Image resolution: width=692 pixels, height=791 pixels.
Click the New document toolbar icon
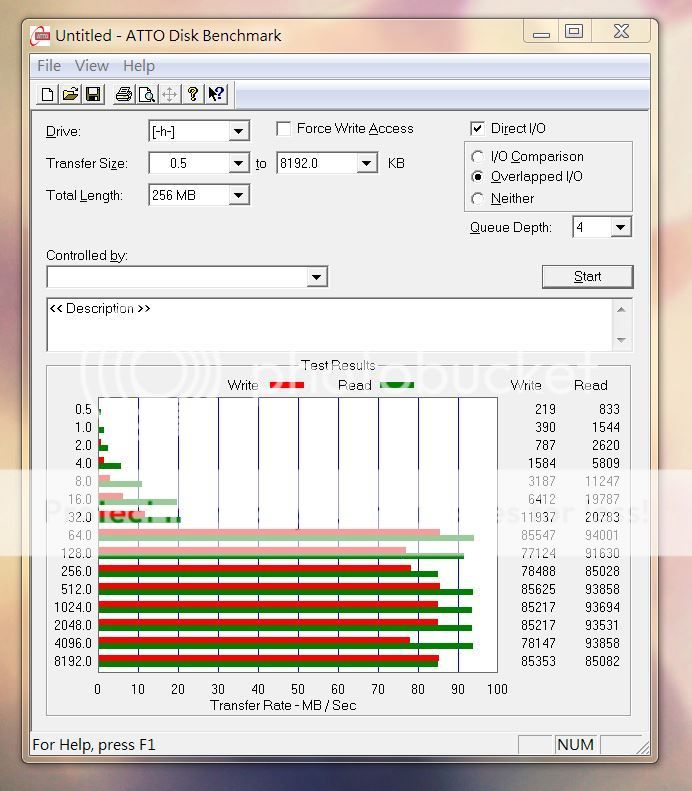point(47,94)
